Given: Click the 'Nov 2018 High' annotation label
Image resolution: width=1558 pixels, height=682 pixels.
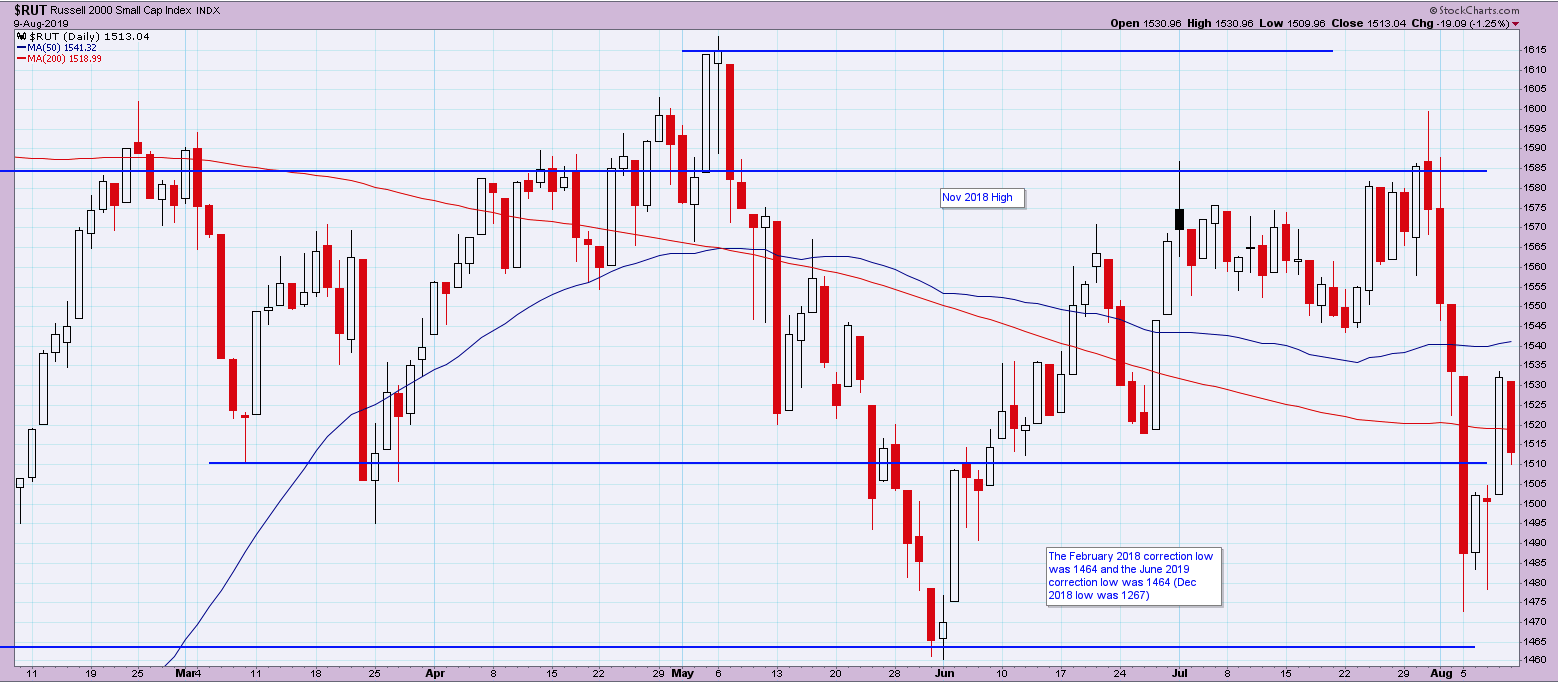Looking at the screenshot, I should click(x=977, y=197).
